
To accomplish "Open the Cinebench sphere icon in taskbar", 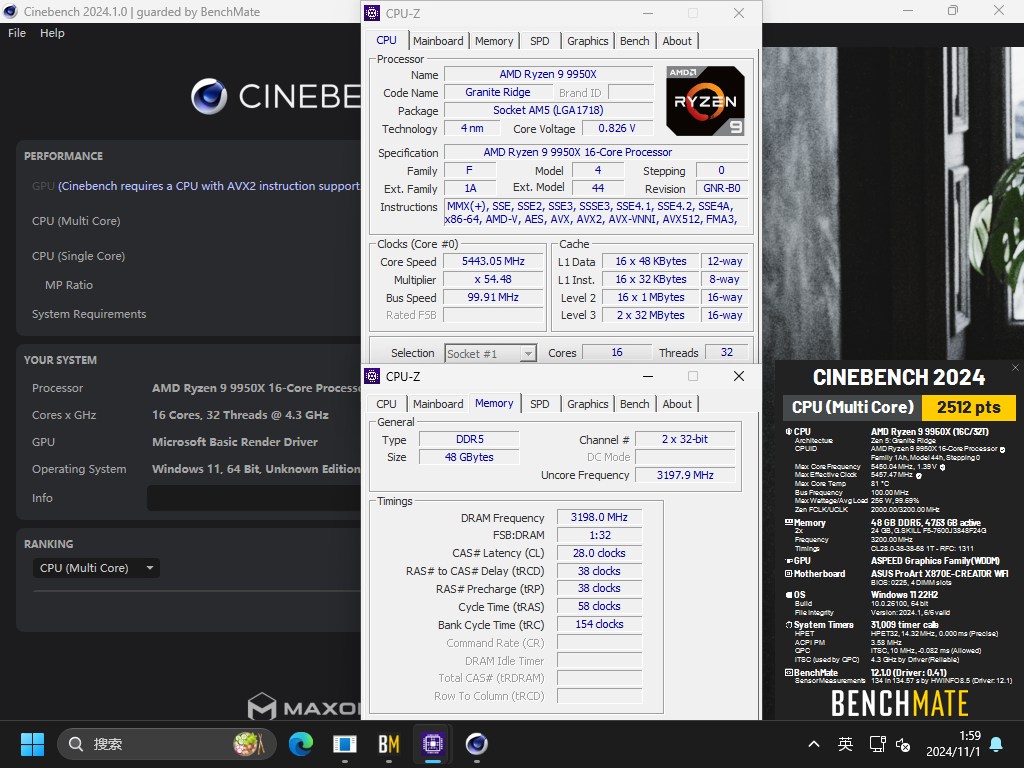I will coord(476,744).
